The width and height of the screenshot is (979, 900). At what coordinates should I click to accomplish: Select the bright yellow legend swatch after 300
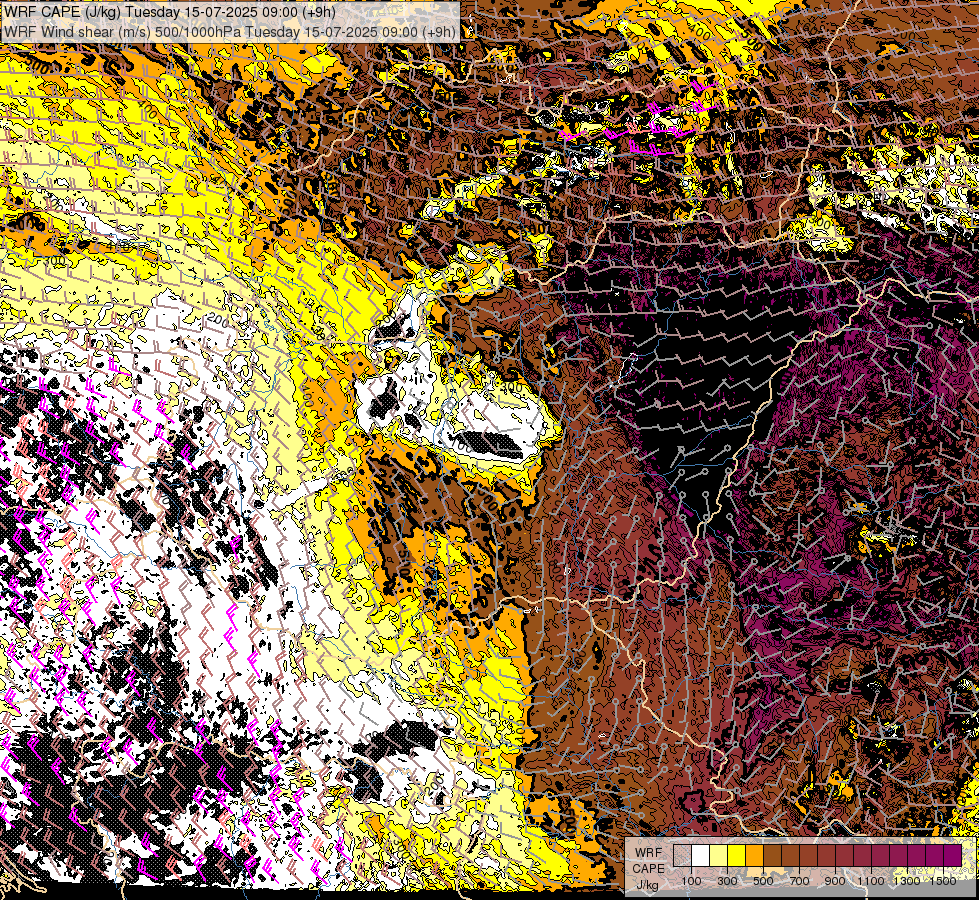pos(737,855)
